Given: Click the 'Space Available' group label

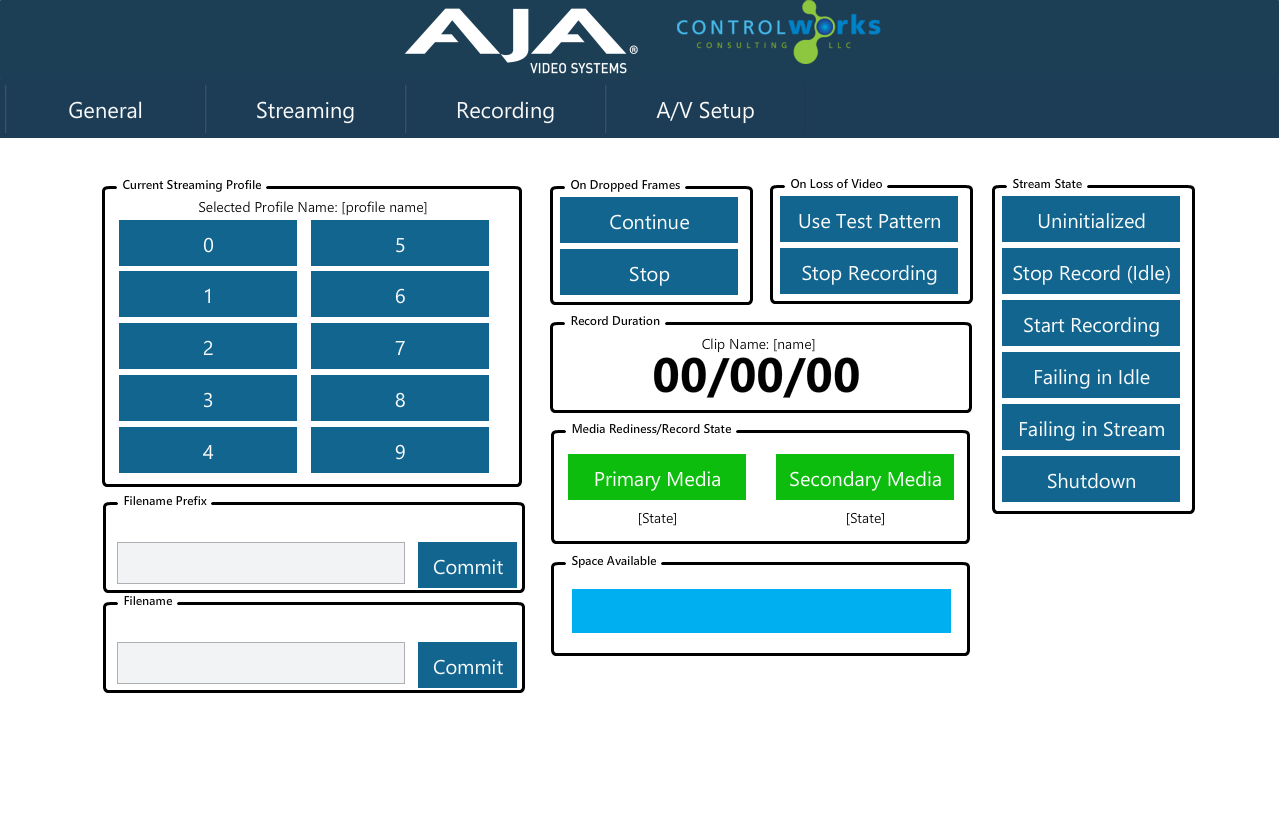Looking at the screenshot, I should [x=614, y=561].
